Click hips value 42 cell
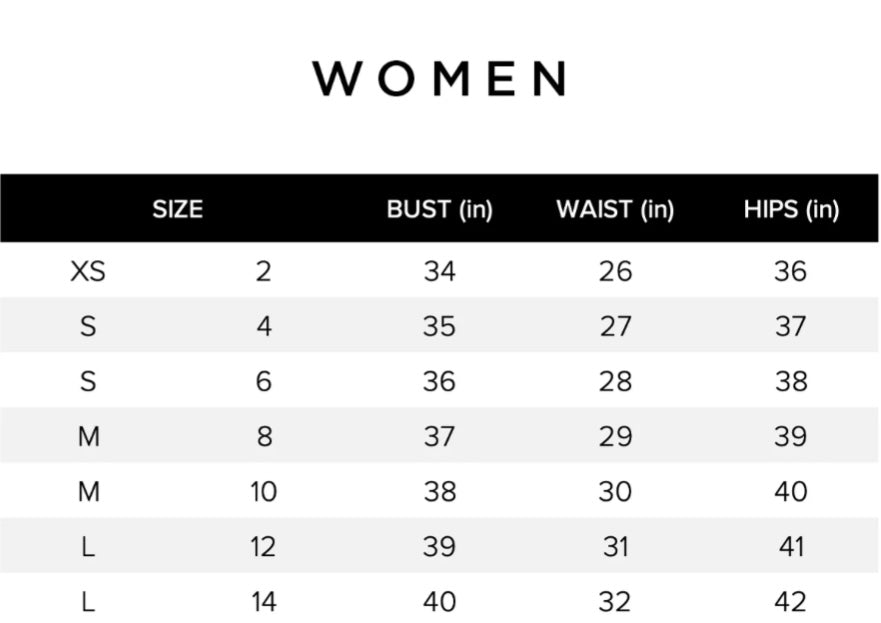Viewport: 881px width, 623px height. click(x=790, y=601)
